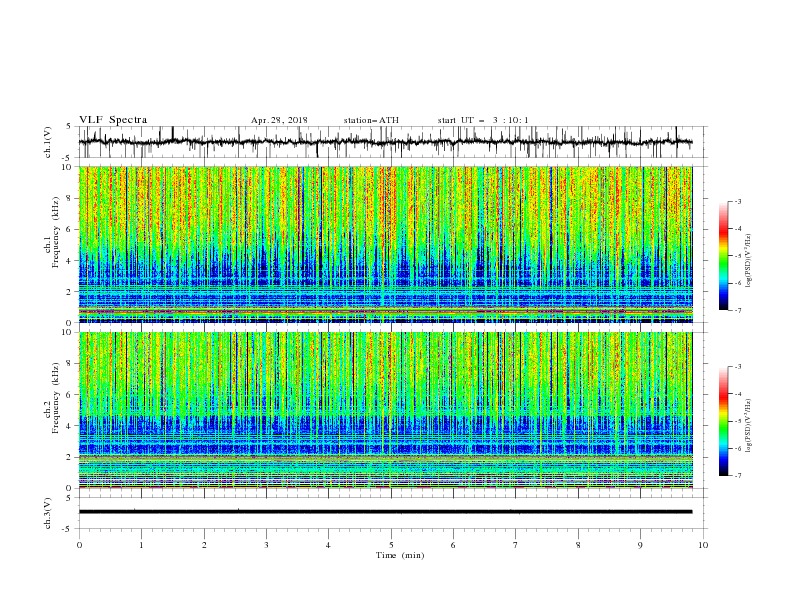Click the '-3' label on ch.2 colorbar
The height and width of the screenshot is (612, 792).
coord(737,367)
